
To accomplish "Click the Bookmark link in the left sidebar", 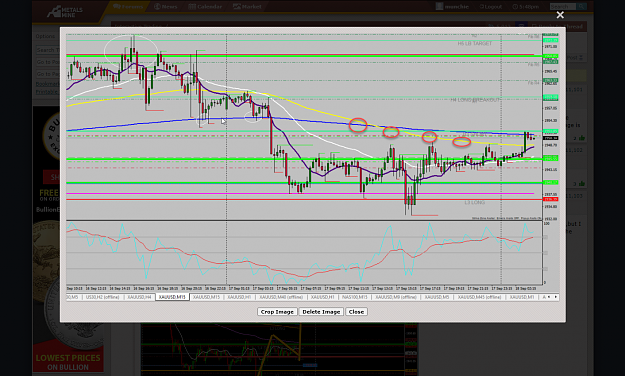I will 47,84.
